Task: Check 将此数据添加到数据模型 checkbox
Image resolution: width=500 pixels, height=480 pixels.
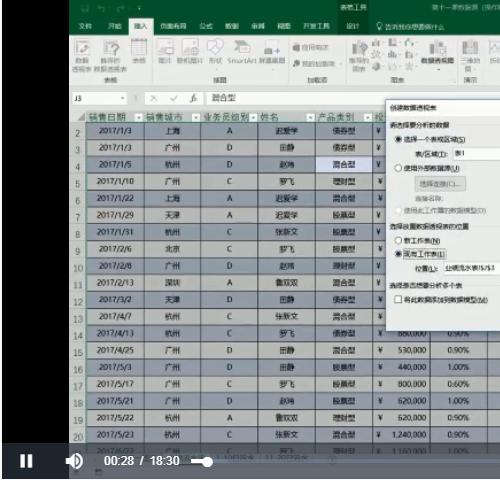Action: coord(398,299)
